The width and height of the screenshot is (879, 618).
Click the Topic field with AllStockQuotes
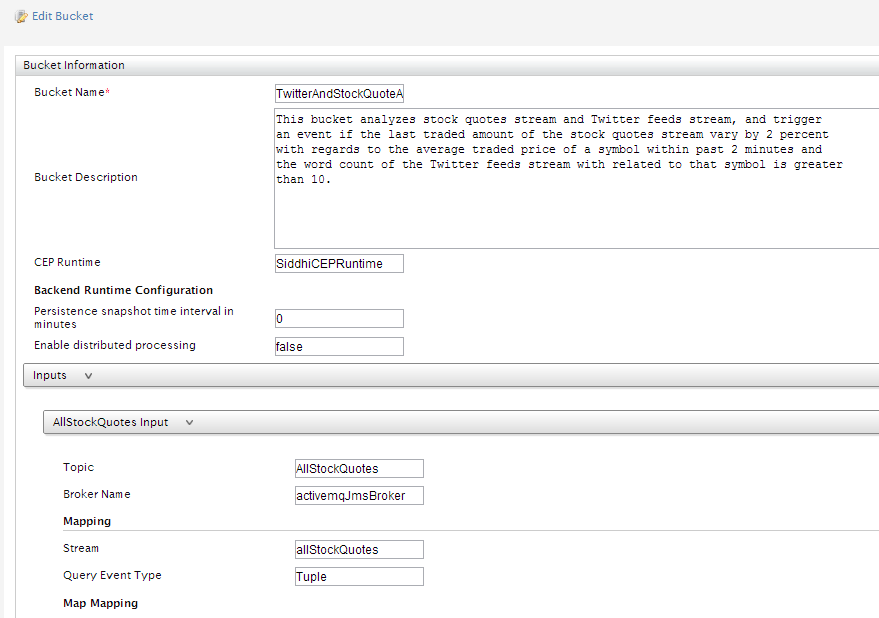point(359,469)
